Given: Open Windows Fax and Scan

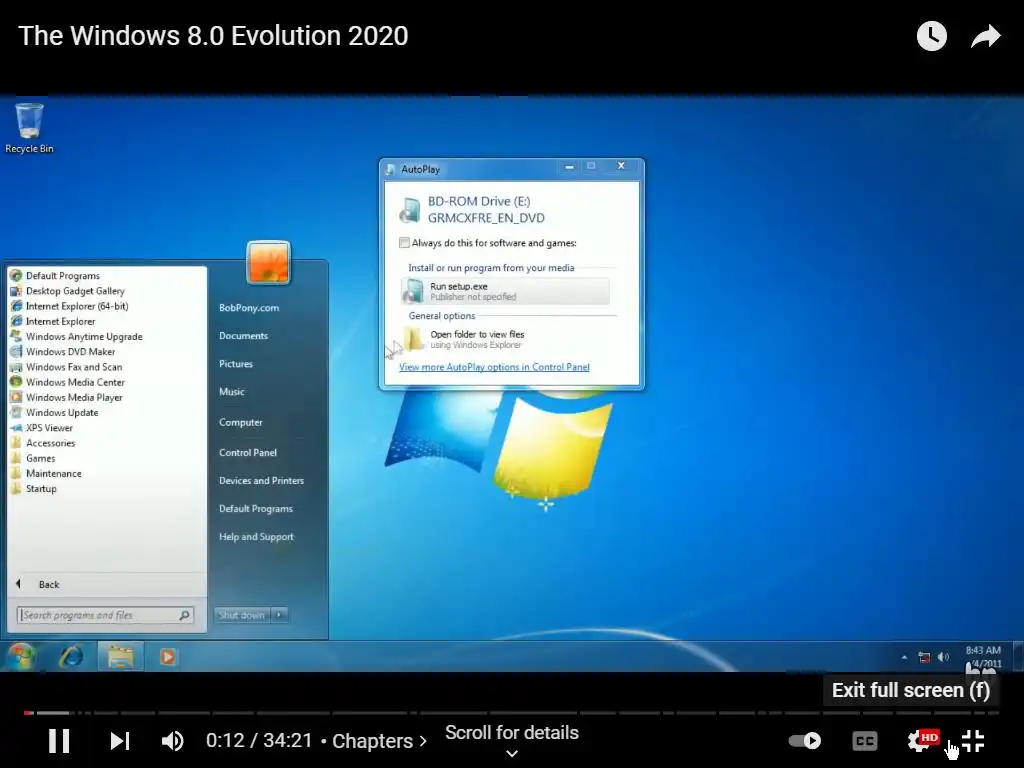Looking at the screenshot, I should (x=74, y=367).
